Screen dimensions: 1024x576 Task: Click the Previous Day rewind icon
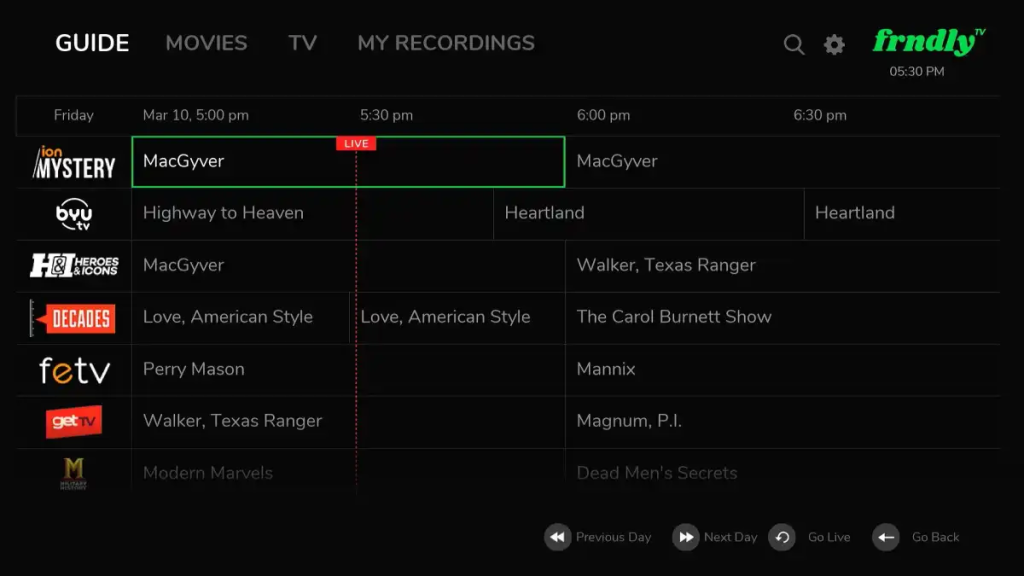coord(557,537)
